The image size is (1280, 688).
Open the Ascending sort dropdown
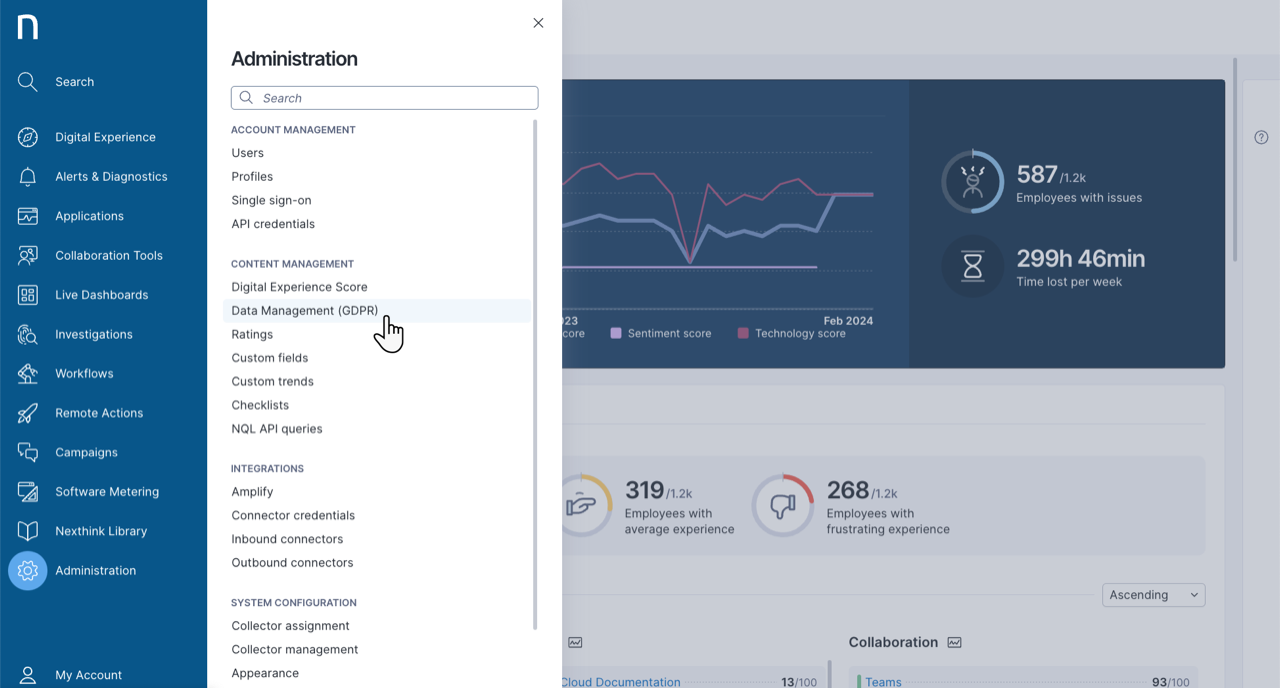pyautogui.click(x=1152, y=594)
